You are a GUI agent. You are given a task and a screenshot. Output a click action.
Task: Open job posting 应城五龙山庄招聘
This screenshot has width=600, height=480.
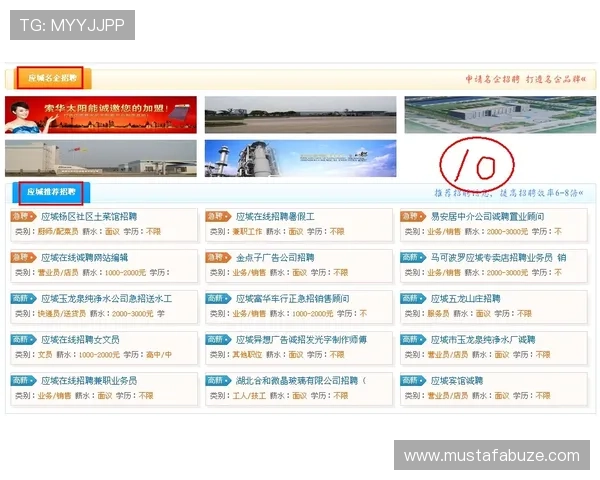coord(465,299)
